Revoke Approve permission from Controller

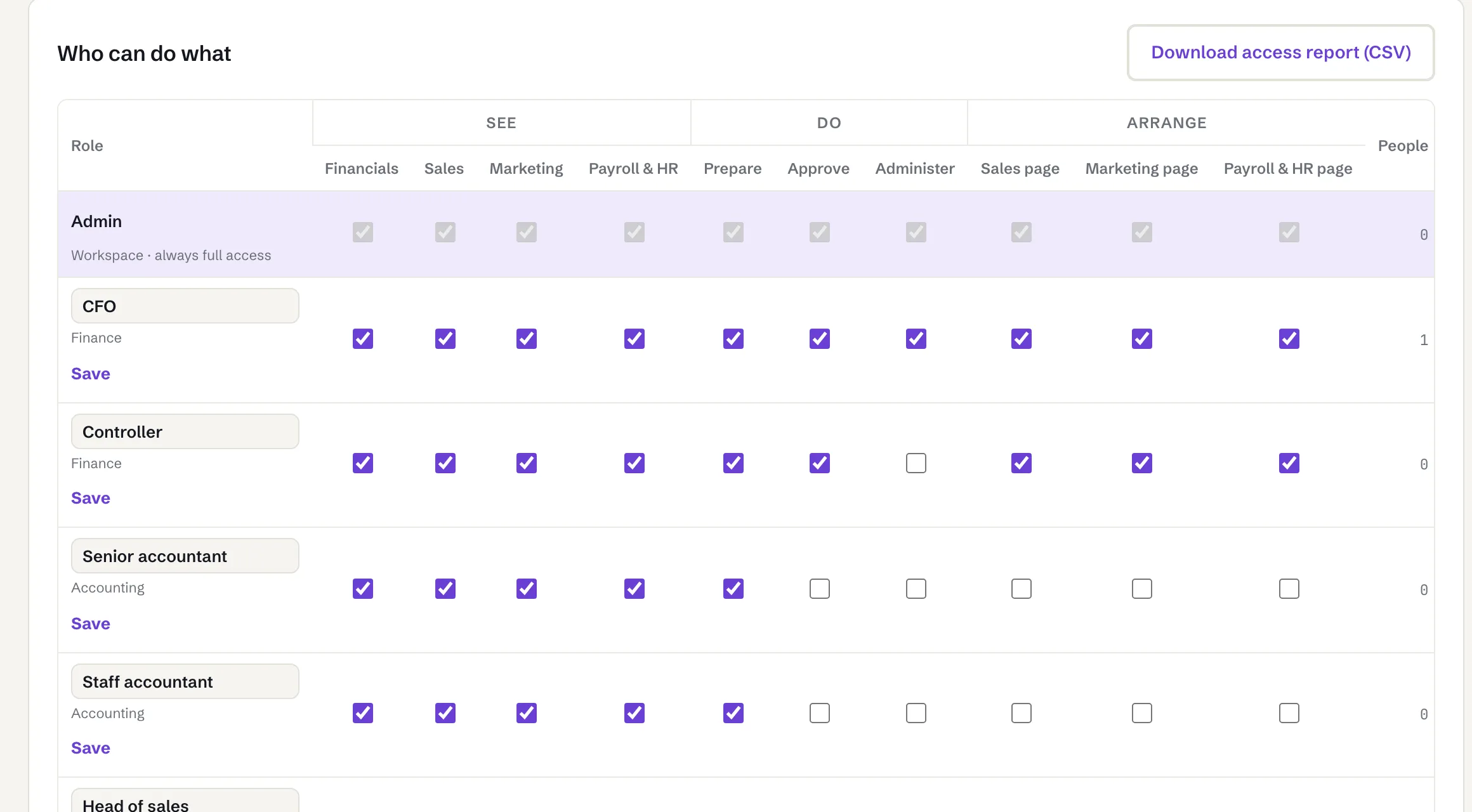click(820, 463)
